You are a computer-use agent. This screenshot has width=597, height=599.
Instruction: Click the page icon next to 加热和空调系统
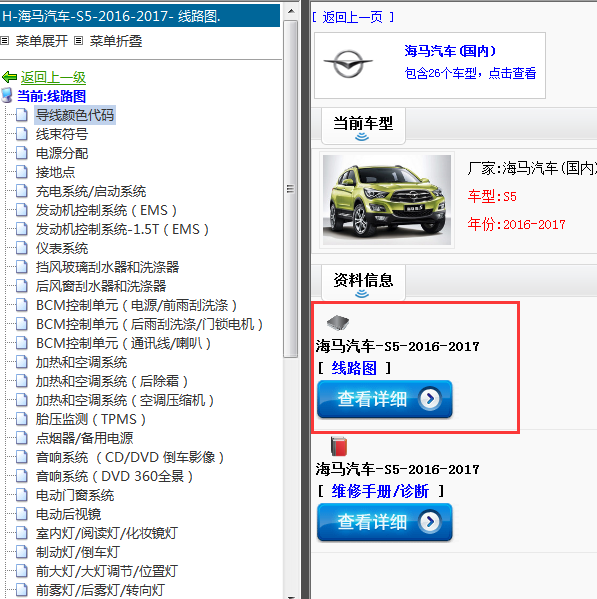coord(22,362)
